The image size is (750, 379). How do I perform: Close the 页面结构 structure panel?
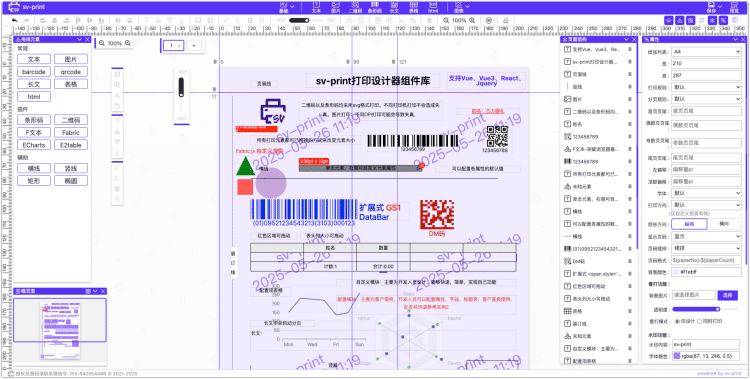click(634, 40)
